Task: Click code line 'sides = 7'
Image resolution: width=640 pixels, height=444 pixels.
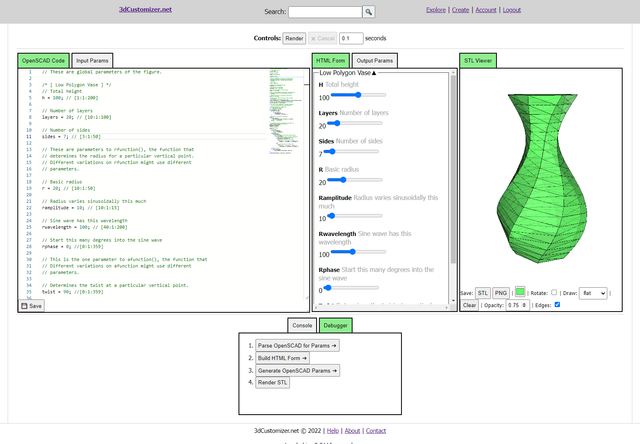Action: (71, 137)
